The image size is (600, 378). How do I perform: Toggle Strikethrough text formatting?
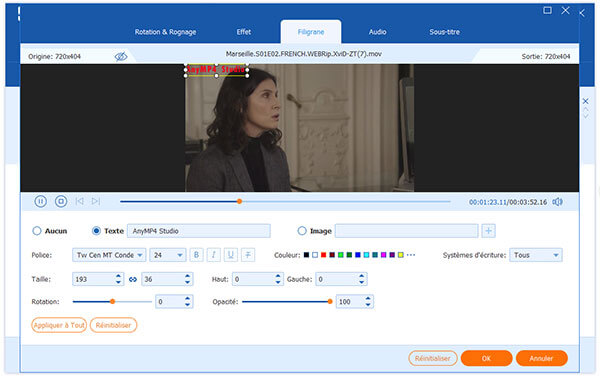coord(248,255)
